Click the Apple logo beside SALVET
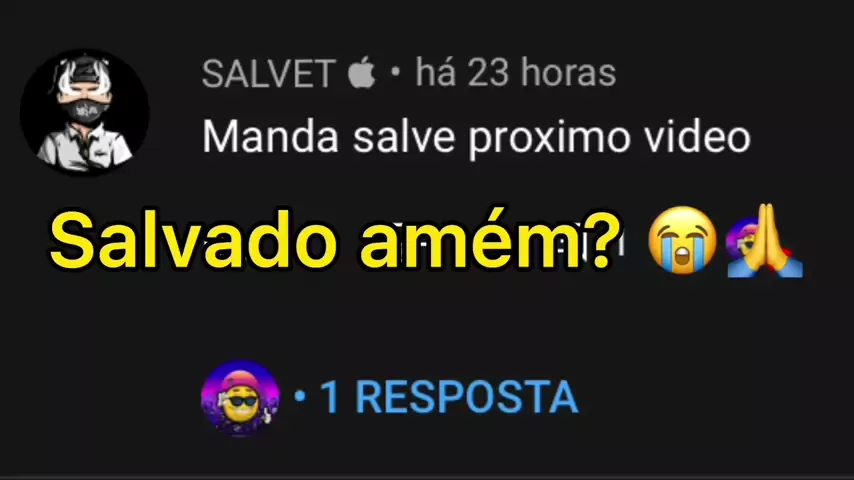The image size is (854, 480). pos(362,72)
